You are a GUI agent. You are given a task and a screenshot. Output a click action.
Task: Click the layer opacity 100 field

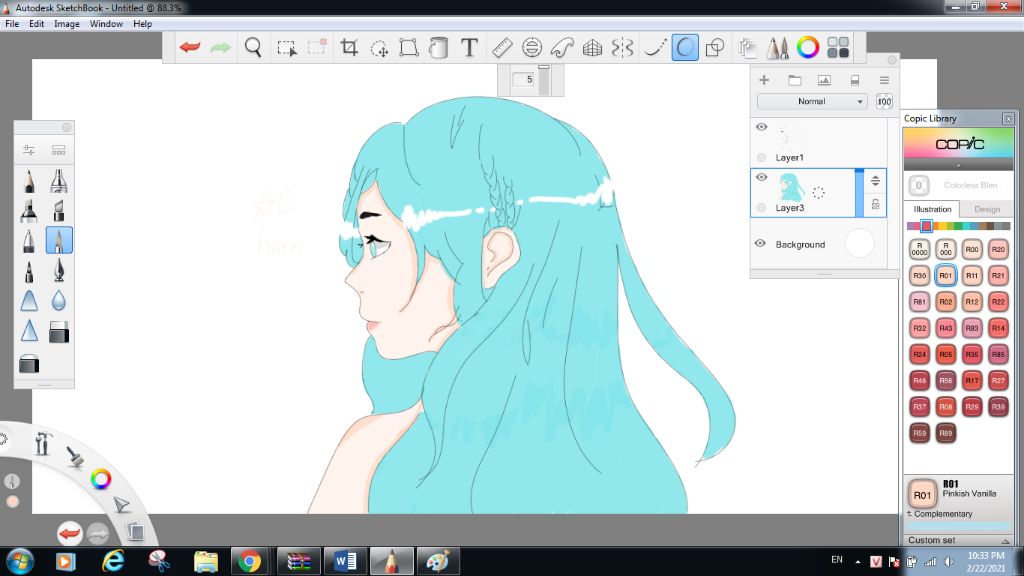tap(884, 101)
